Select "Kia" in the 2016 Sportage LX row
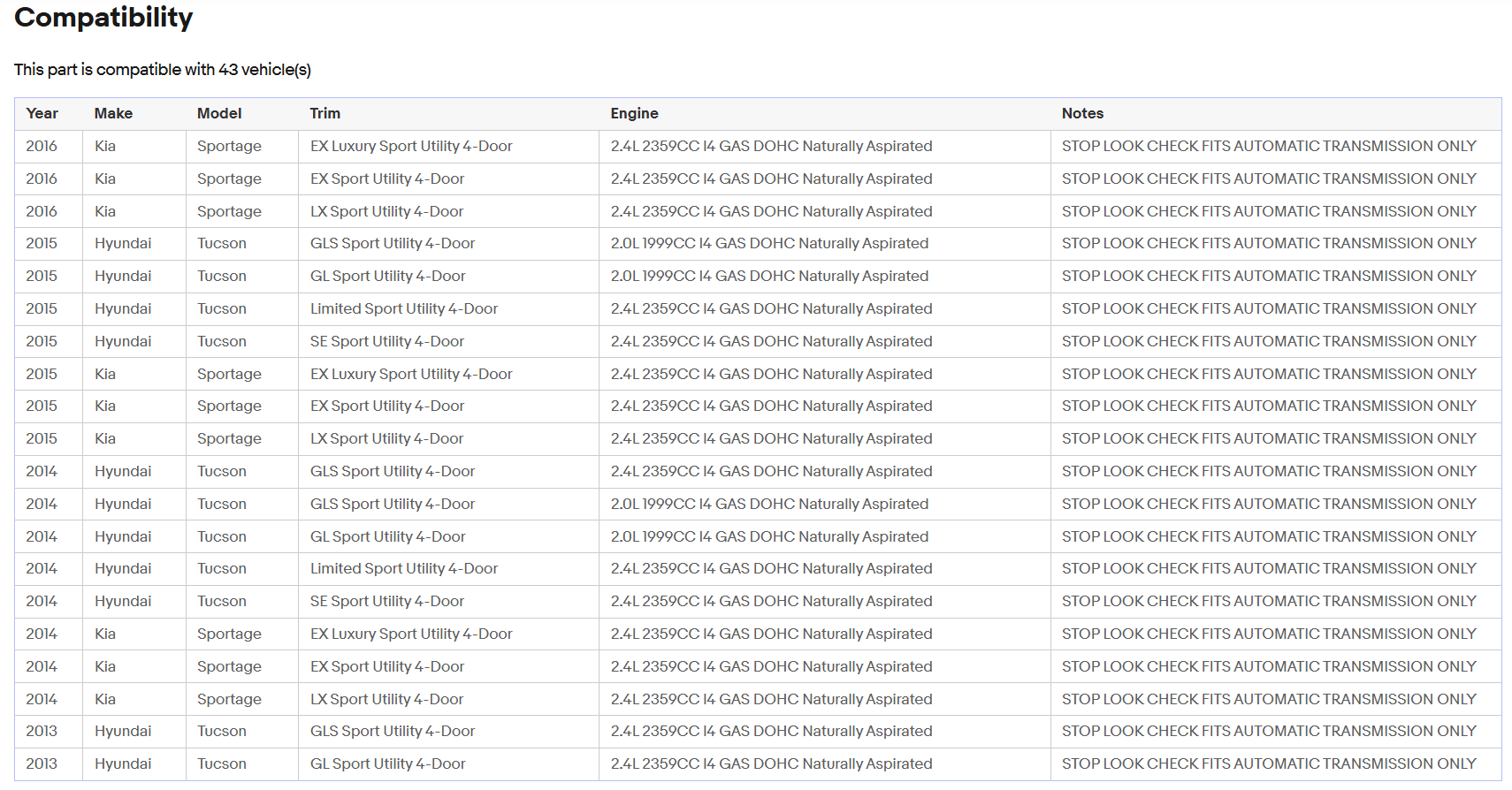Image resolution: width=1512 pixels, height=790 pixels. (105, 212)
